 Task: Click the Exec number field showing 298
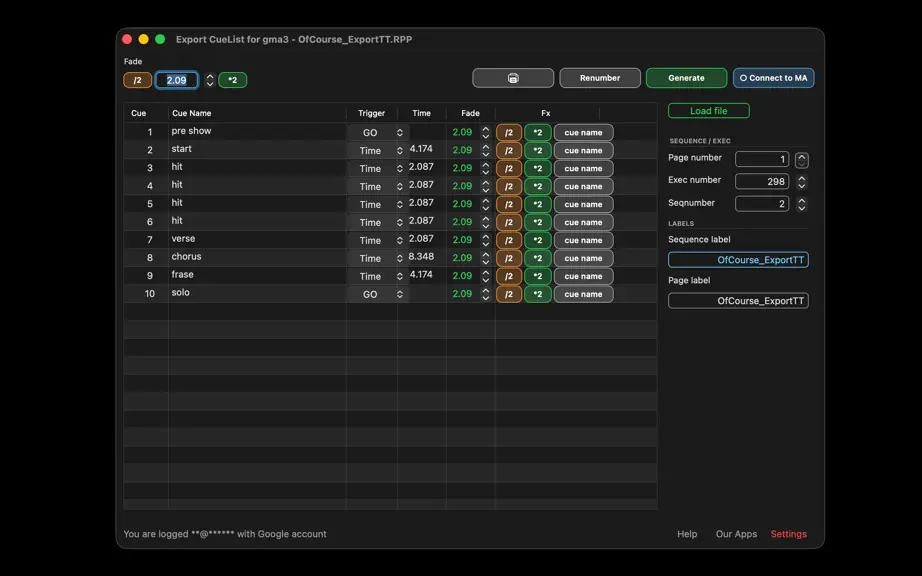762,182
